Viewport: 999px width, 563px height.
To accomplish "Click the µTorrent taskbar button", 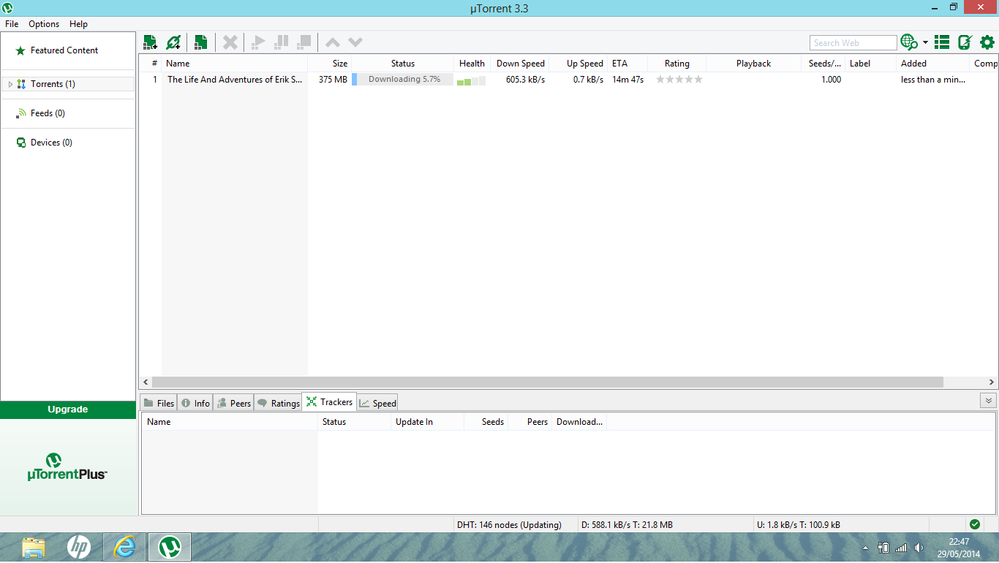I will point(169,548).
